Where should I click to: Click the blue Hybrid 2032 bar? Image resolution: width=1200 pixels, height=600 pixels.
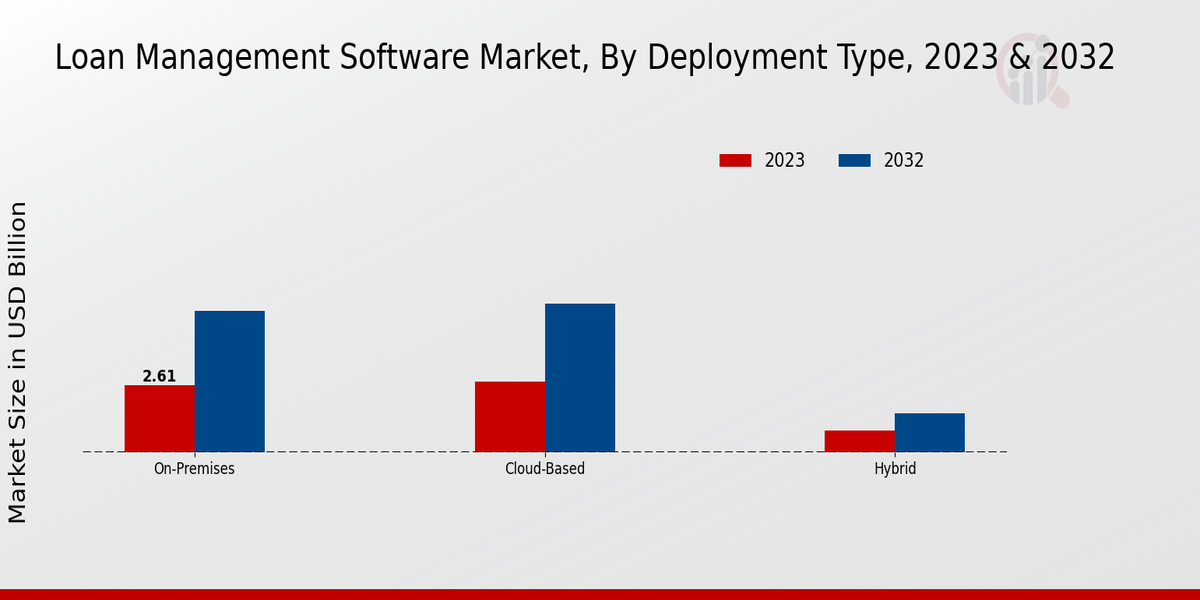929,432
